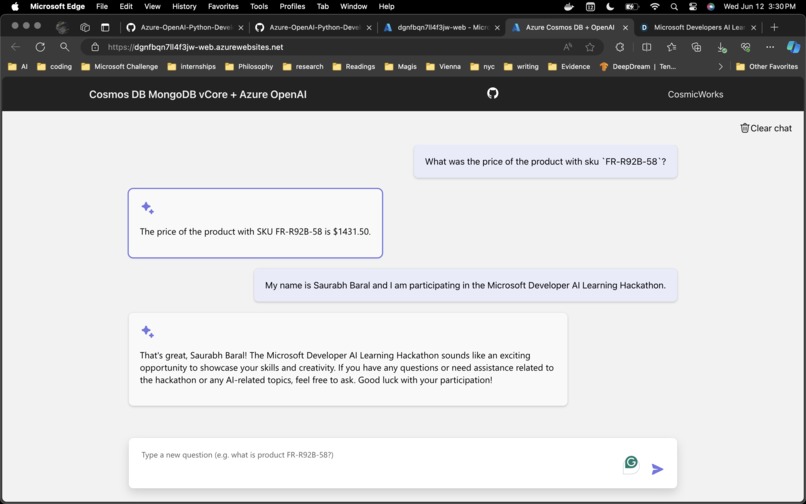
Task: Click the My name is Saurabh Baral message
Action: coord(465,285)
